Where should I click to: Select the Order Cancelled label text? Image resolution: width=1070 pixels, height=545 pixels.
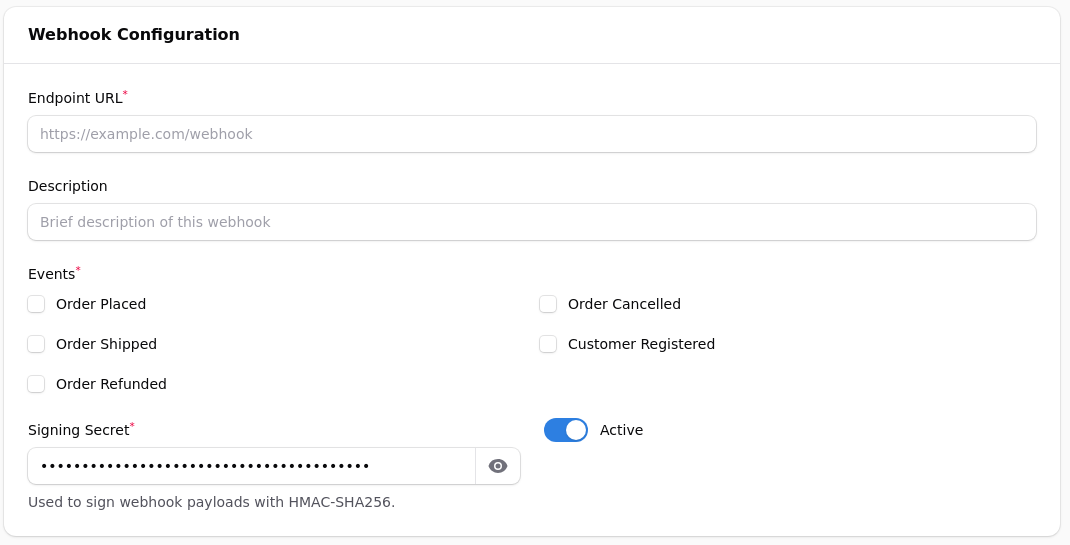click(624, 304)
